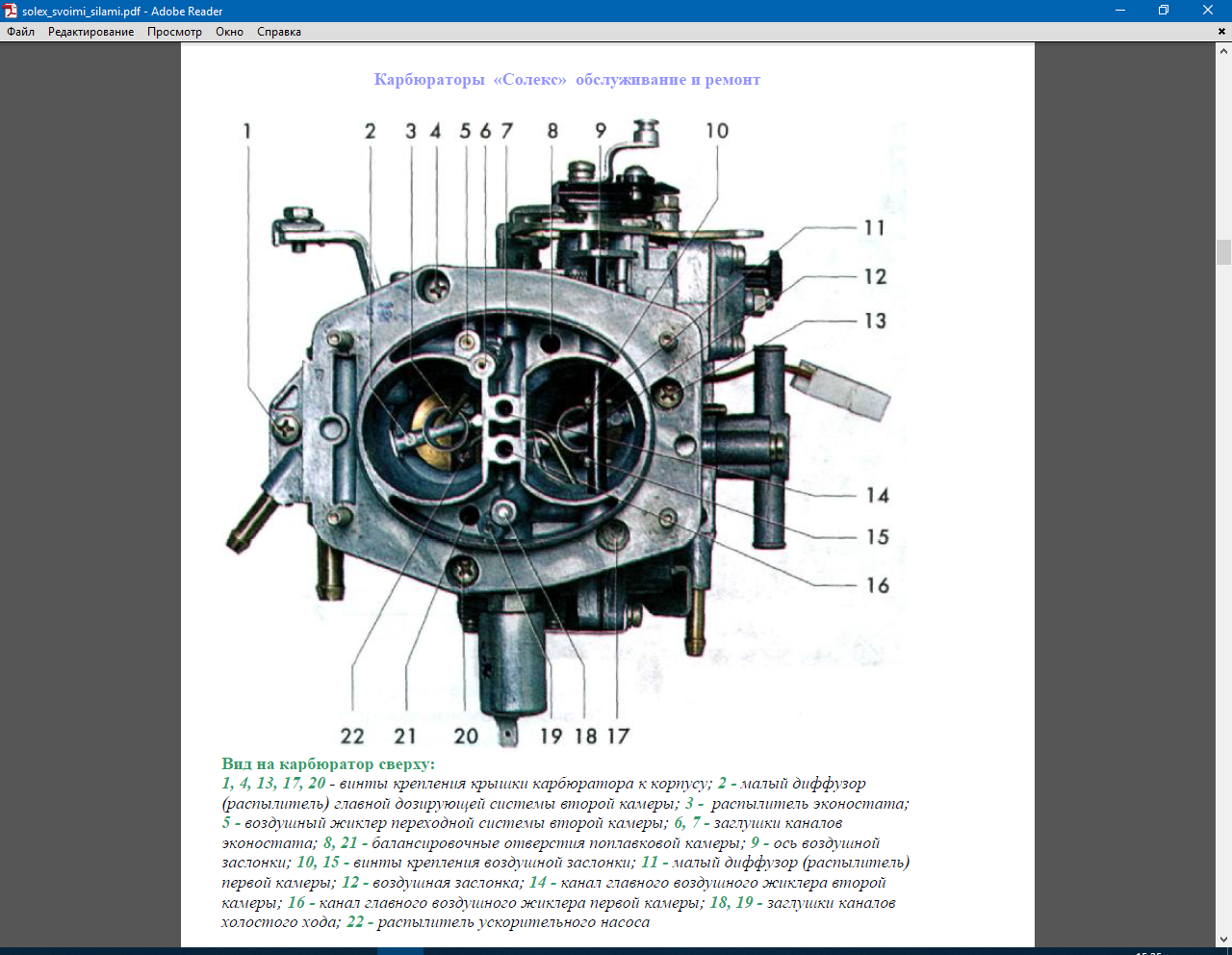Click diagram label number 11
This screenshot has height=955, width=1232.
click(874, 228)
